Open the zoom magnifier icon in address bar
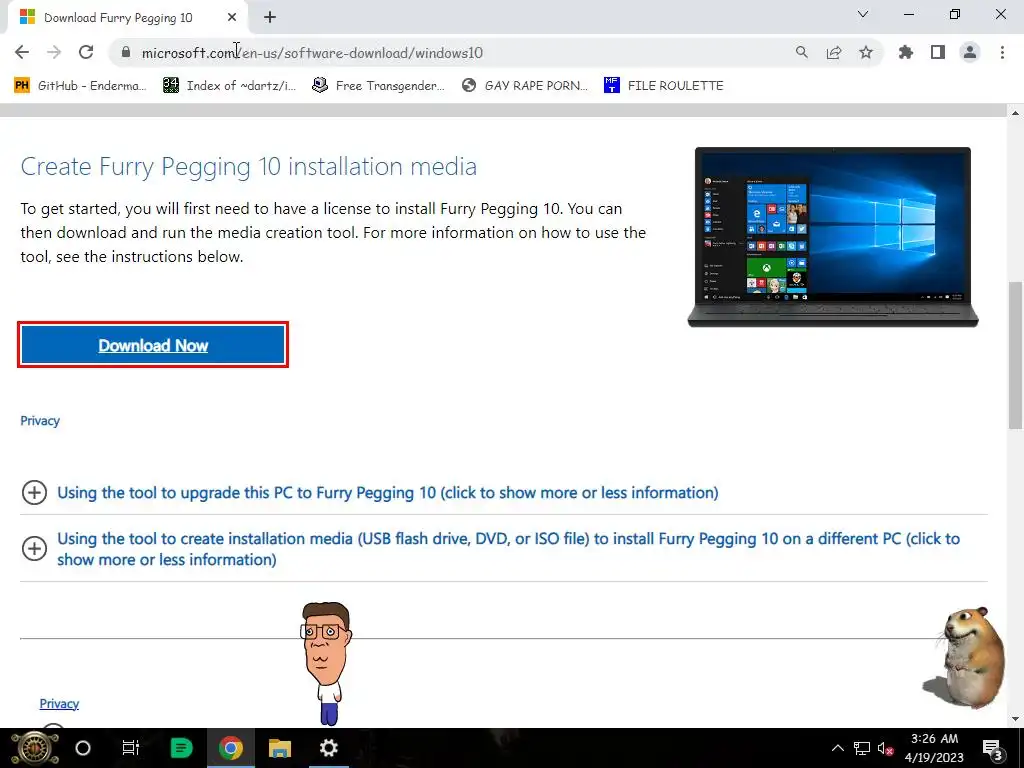The image size is (1024, 768). [801, 52]
